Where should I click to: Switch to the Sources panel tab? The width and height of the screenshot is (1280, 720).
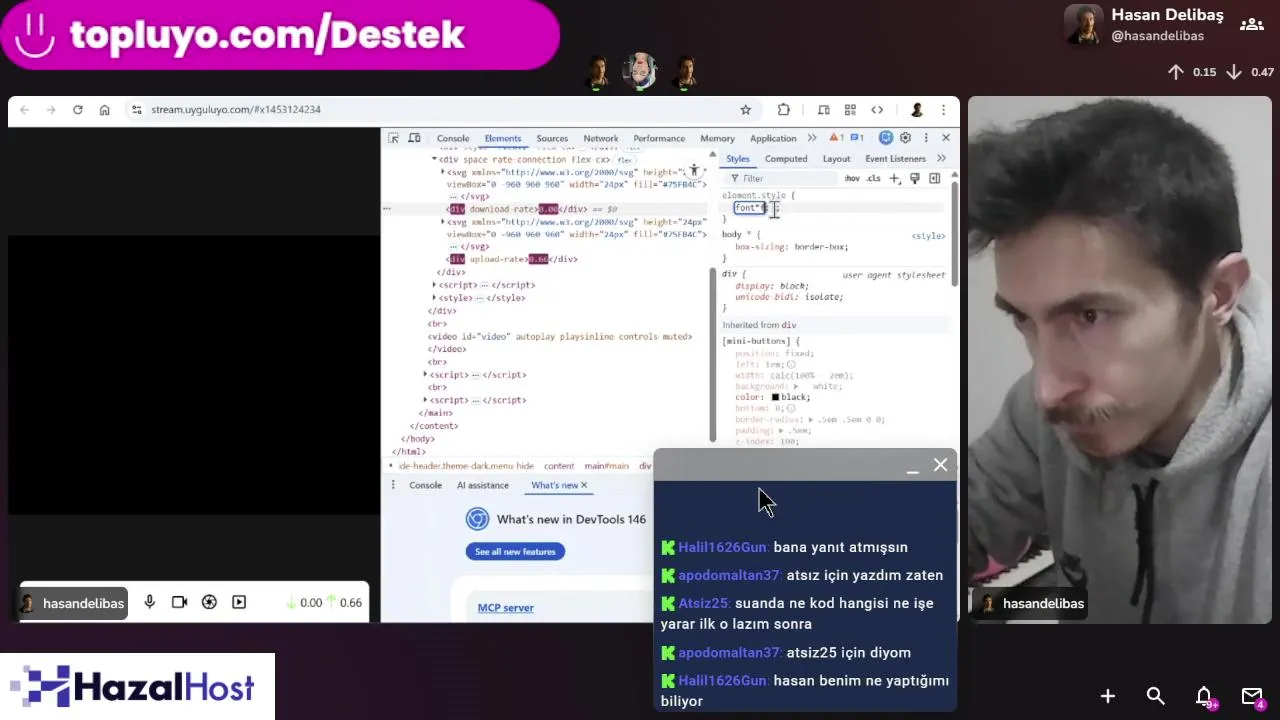[x=552, y=138]
